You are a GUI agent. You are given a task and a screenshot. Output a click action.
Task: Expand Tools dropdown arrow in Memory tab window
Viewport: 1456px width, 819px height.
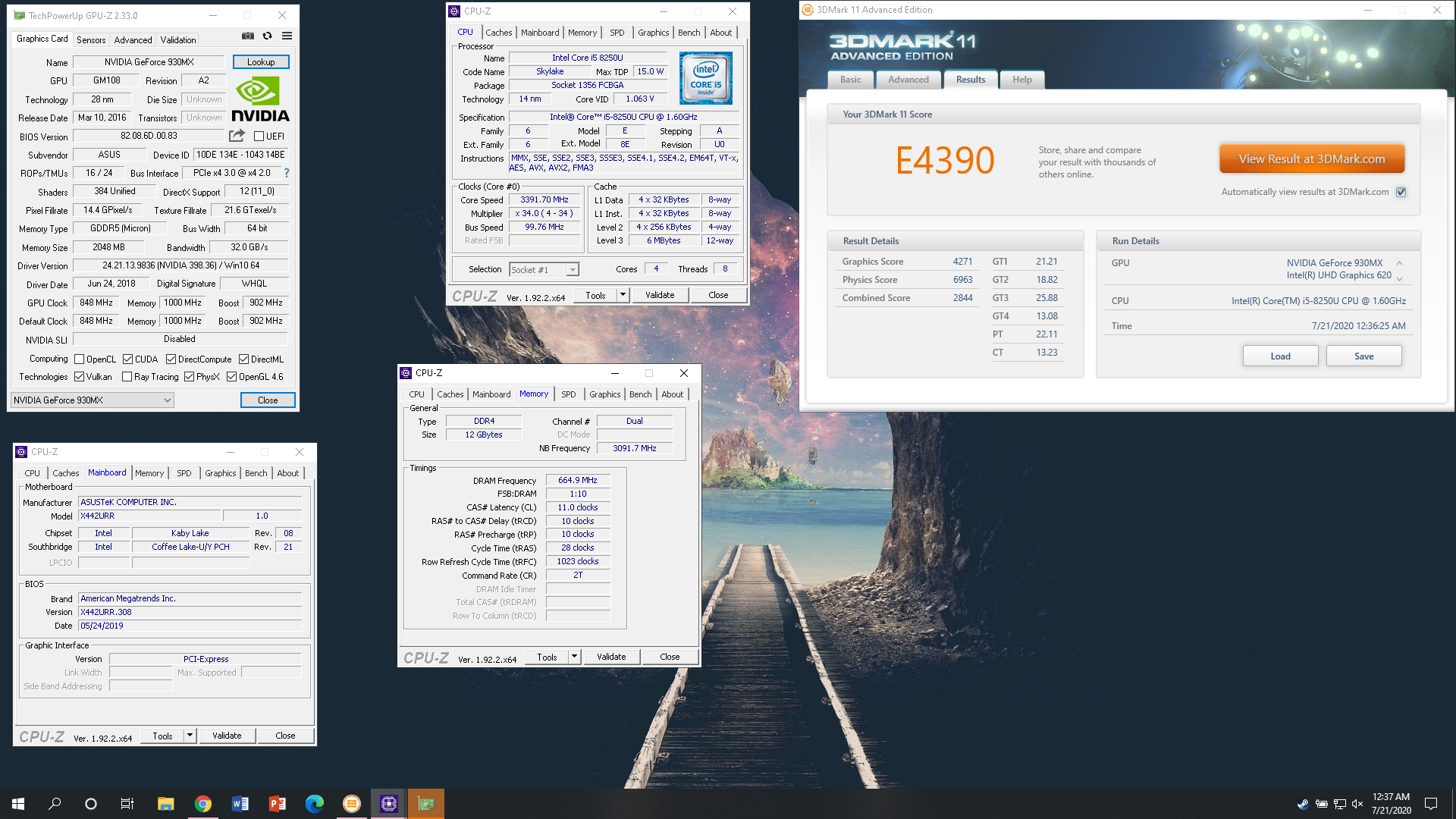click(574, 657)
